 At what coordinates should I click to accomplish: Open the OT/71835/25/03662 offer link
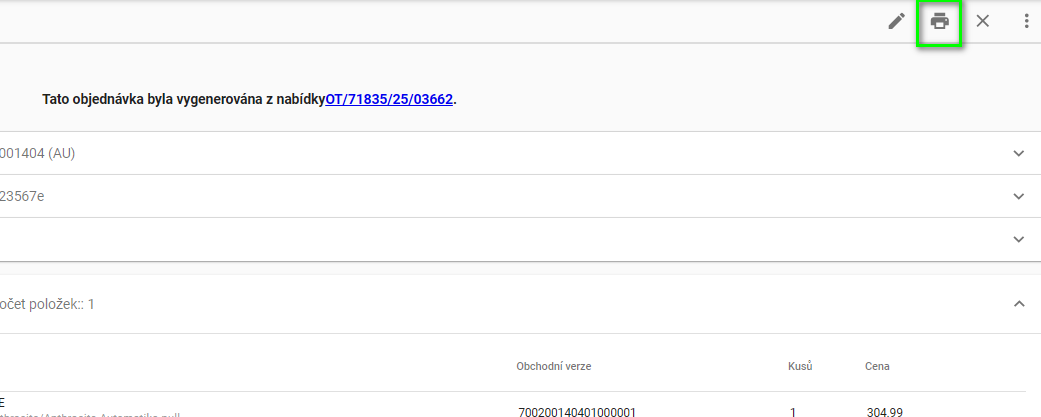[389, 100]
